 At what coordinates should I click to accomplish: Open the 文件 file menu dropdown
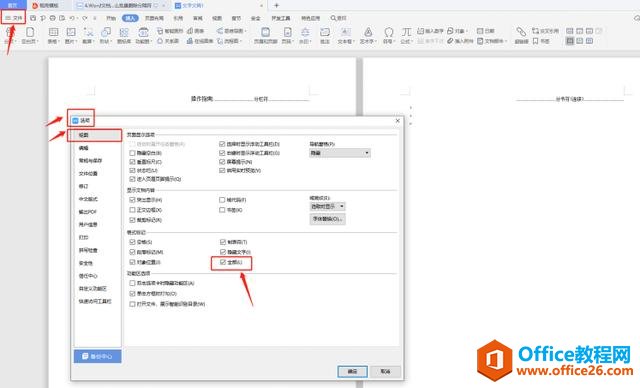tap(13, 18)
